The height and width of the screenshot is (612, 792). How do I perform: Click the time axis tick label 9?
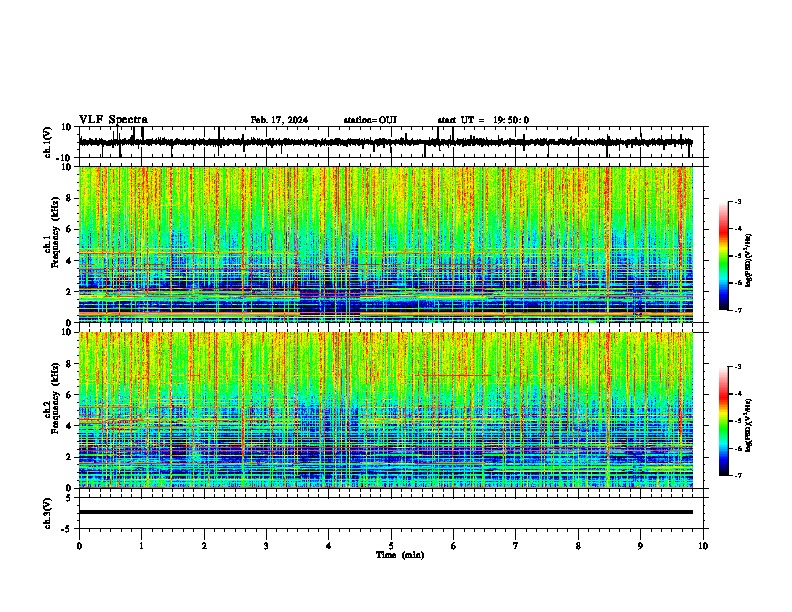click(640, 546)
